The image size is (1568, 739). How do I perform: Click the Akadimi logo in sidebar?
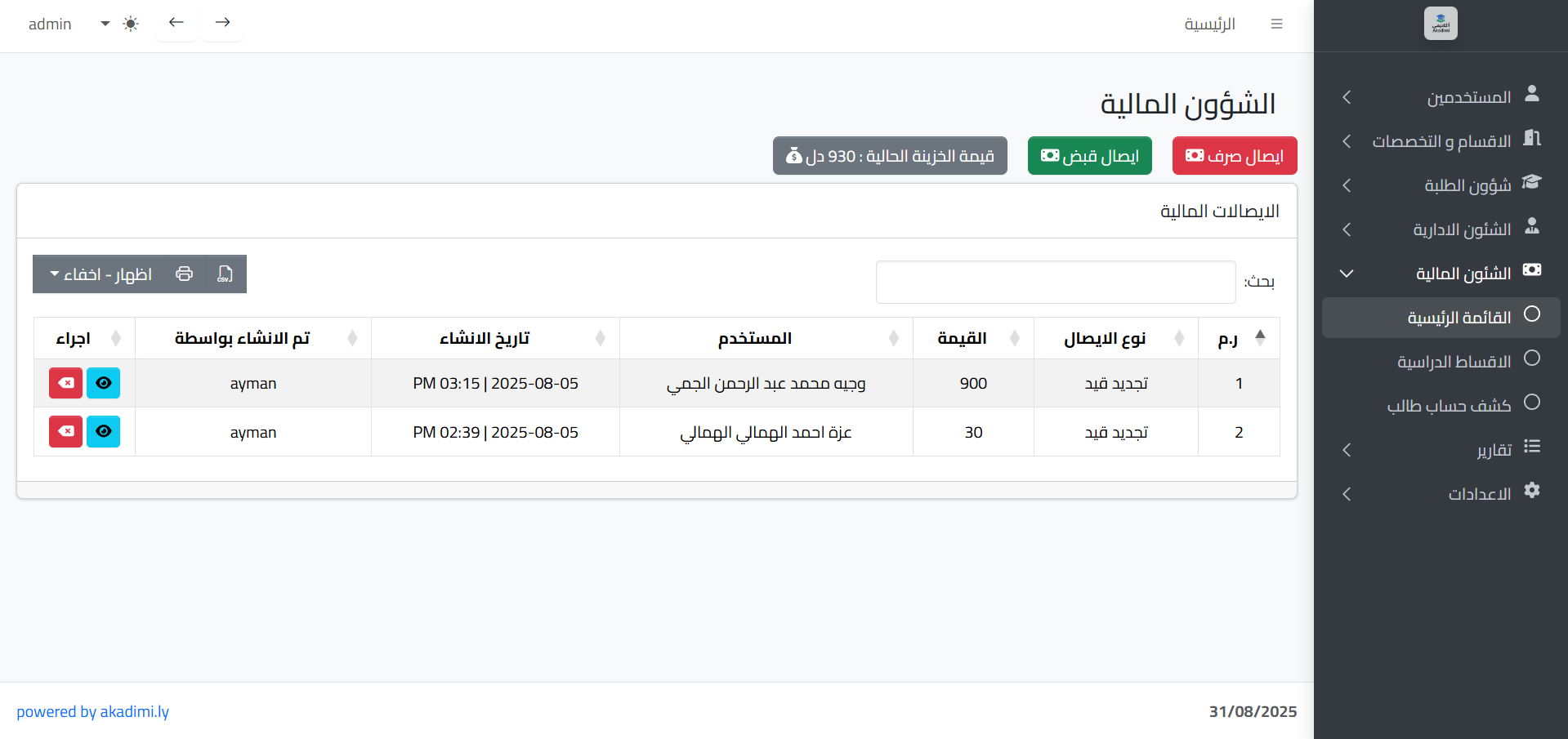1440,24
